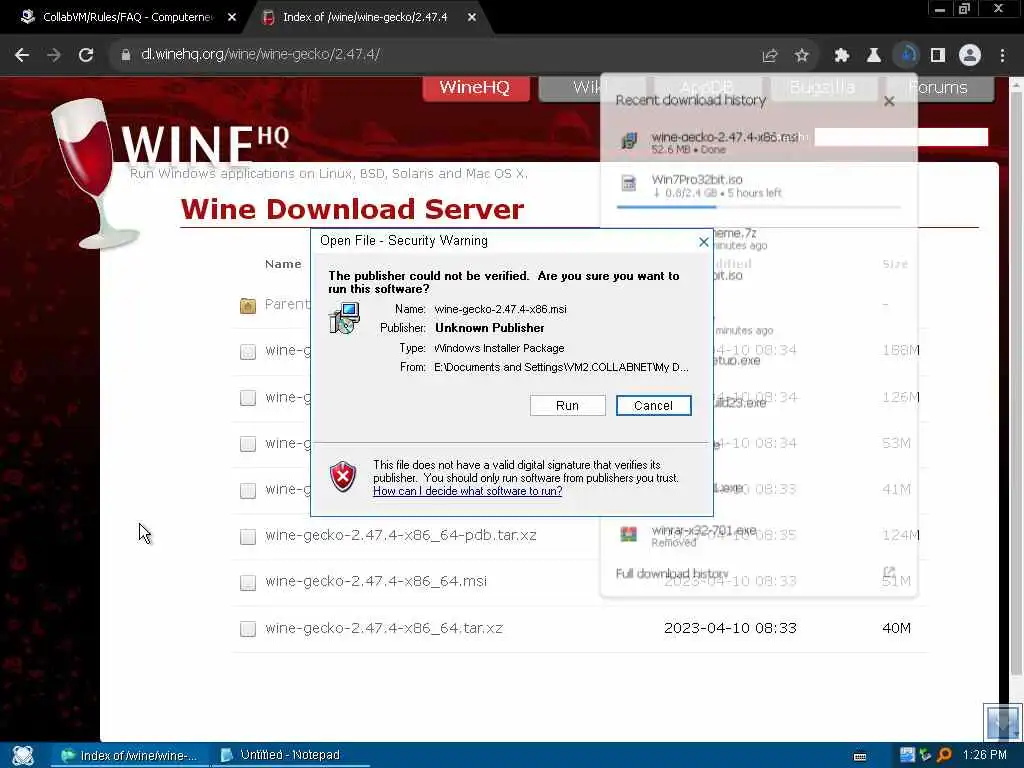The image size is (1024, 768).
Task: Open the profile avatar icon
Action: click(970, 56)
